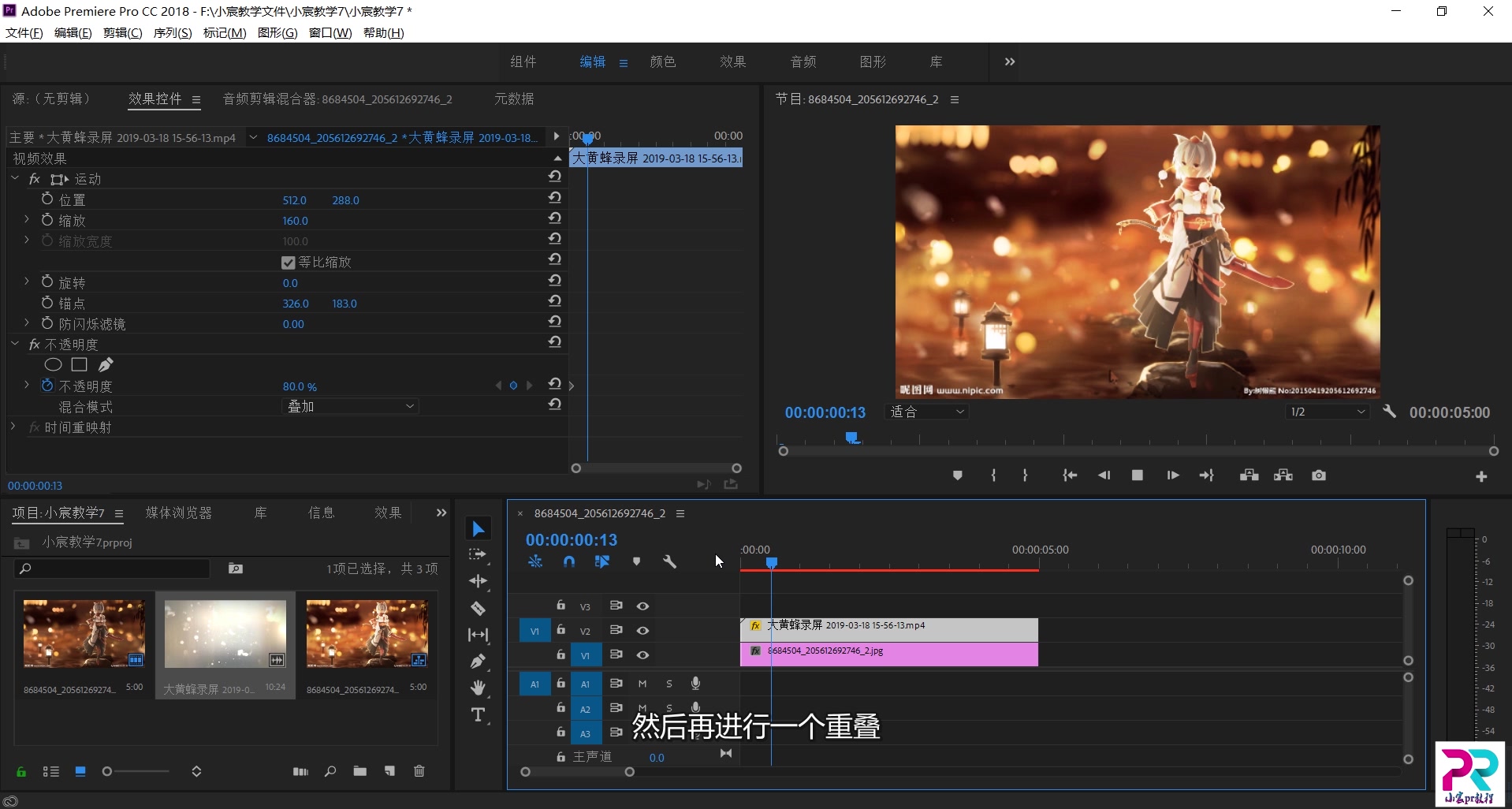Go to In point
Image resolution: width=1512 pixels, height=809 pixels.
point(1069,475)
